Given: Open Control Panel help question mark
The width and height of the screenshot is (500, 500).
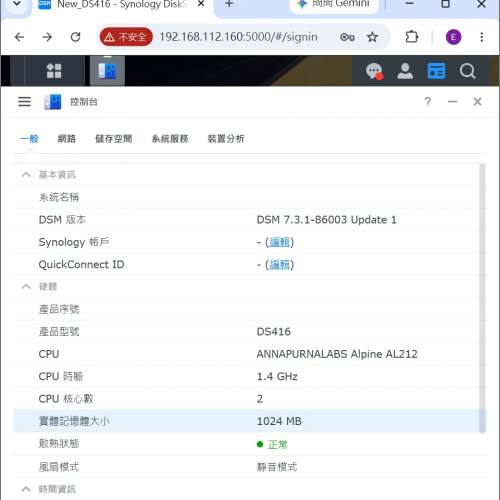Looking at the screenshot, I should pos(427,101).
